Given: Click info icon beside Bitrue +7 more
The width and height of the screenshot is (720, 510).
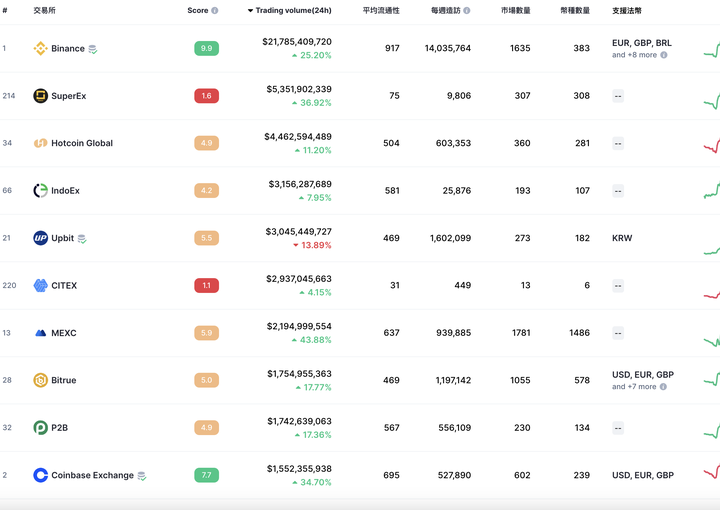Looking at the screenshot, I should (x=663, y=387).
